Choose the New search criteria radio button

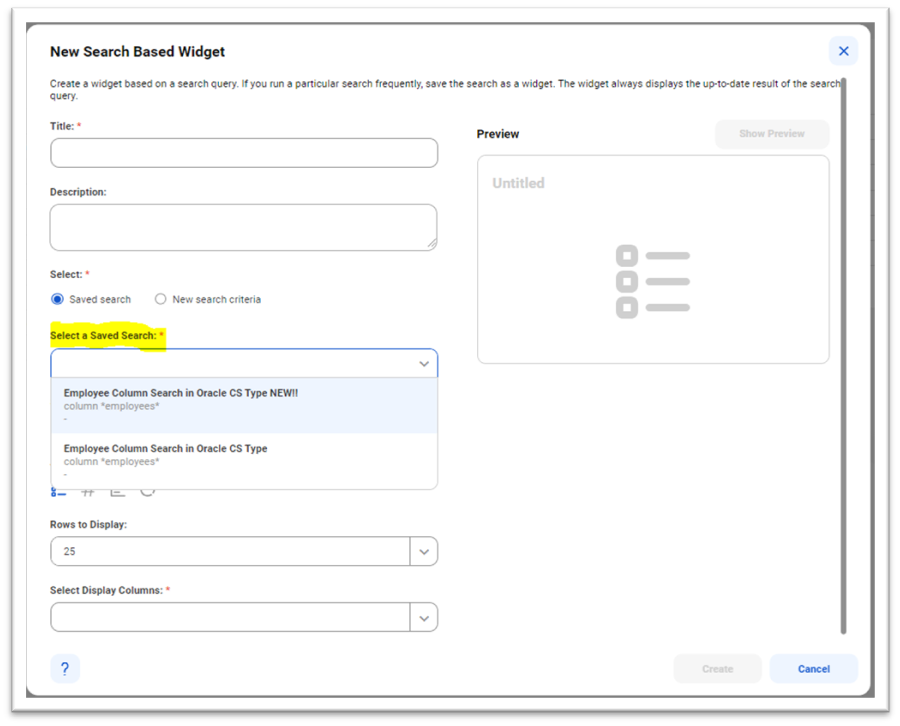click(x=161, y=299)
